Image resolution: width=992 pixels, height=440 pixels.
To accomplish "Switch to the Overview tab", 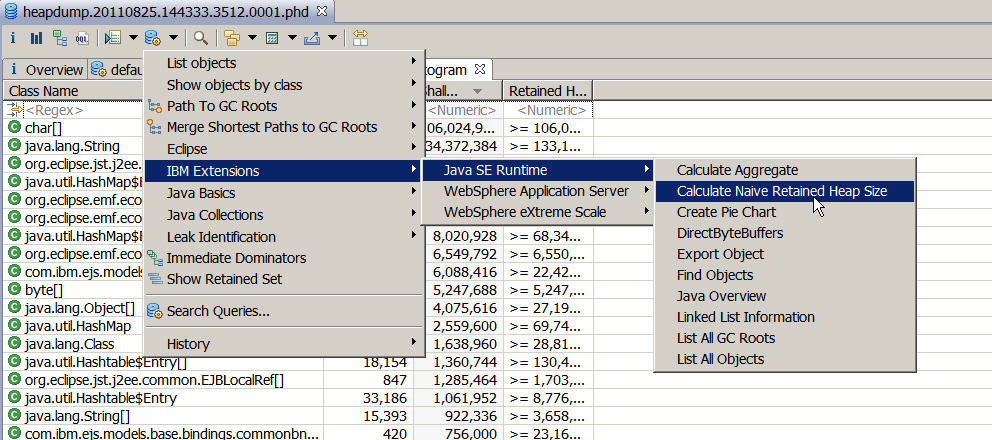I will (46, 70).
